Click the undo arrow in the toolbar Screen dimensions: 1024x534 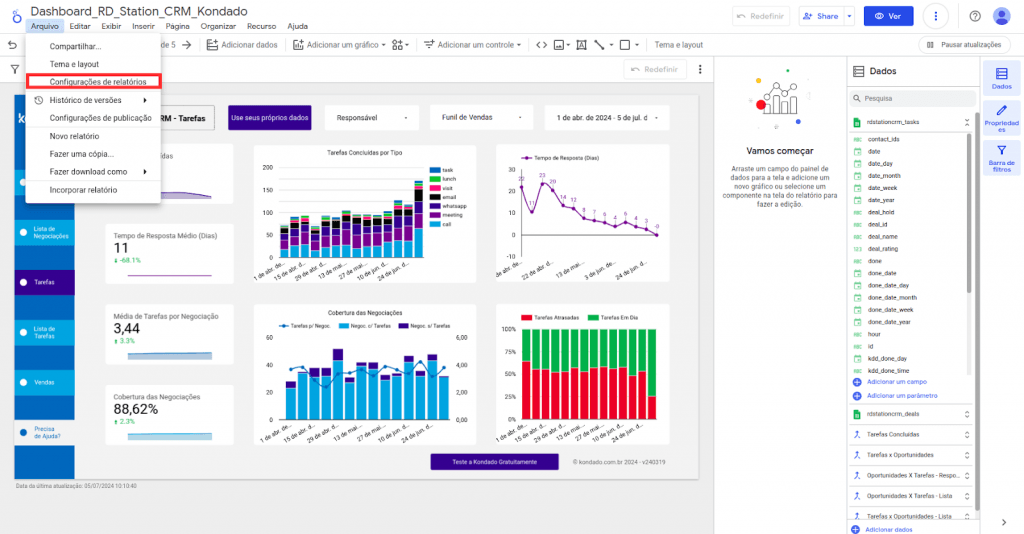(x=13, y=45)
